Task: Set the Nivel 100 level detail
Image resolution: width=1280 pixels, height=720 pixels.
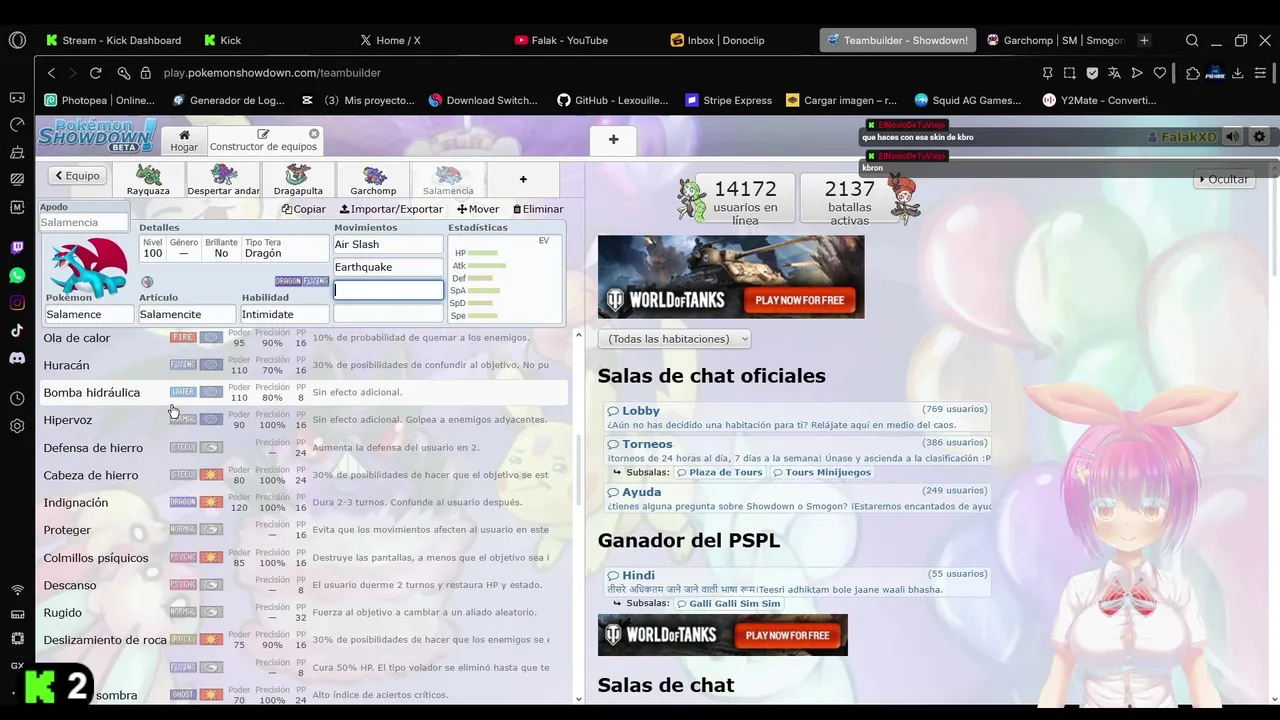Action: pos(152,248)
